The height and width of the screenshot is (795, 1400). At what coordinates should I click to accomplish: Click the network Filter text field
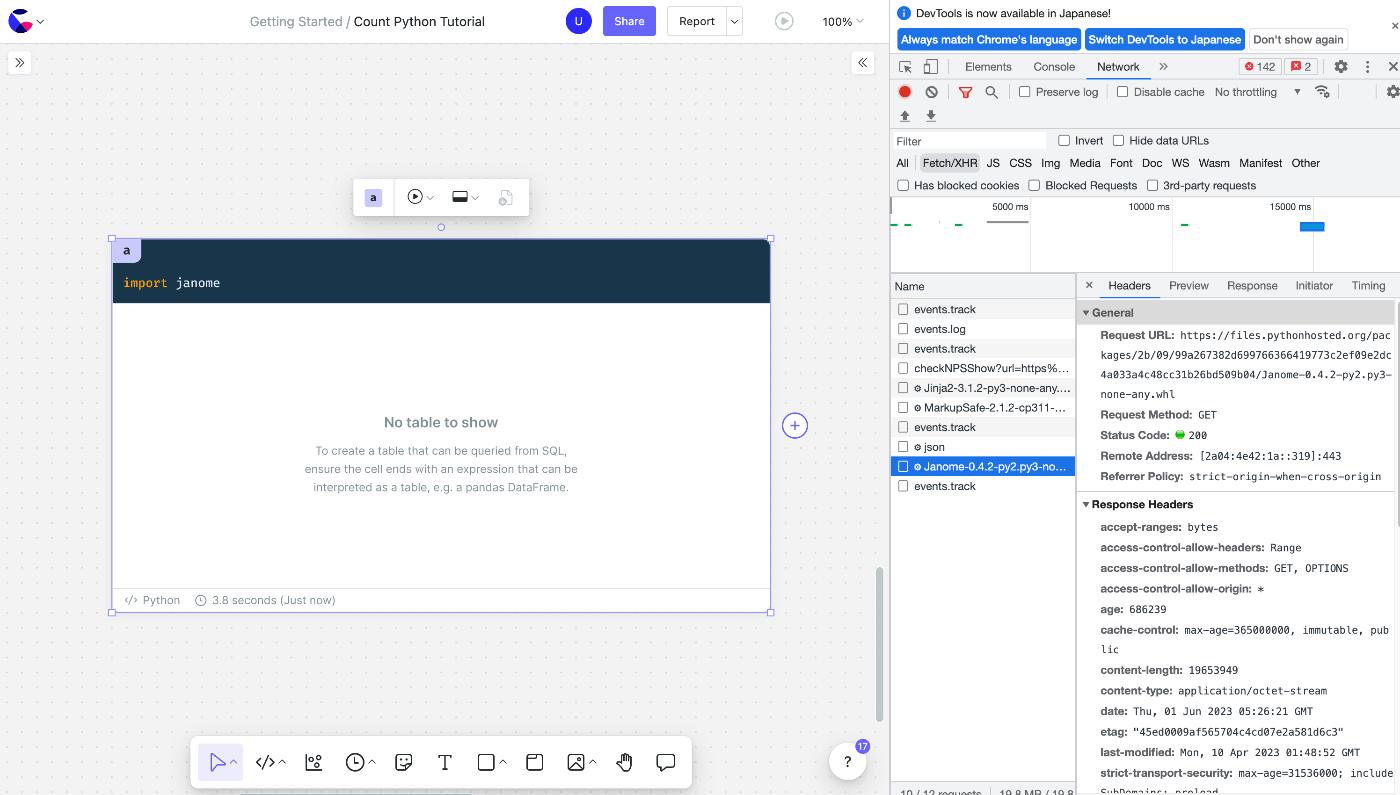click(x=970, y=141)
